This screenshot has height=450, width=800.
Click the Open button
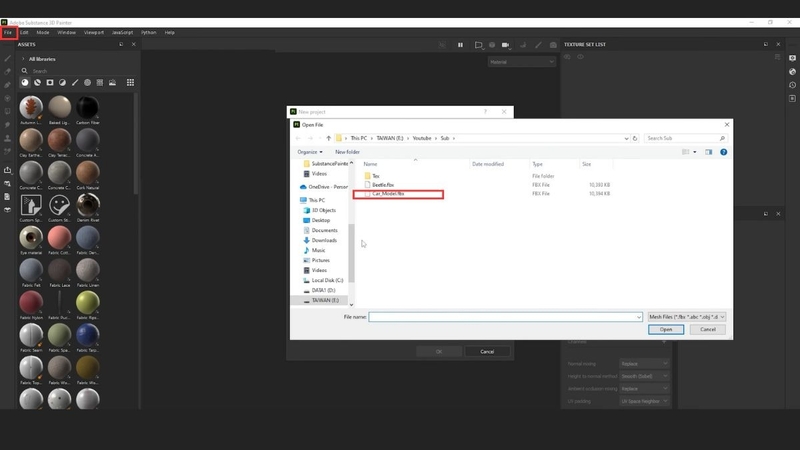pyautogui.click(x=666, y=330)
